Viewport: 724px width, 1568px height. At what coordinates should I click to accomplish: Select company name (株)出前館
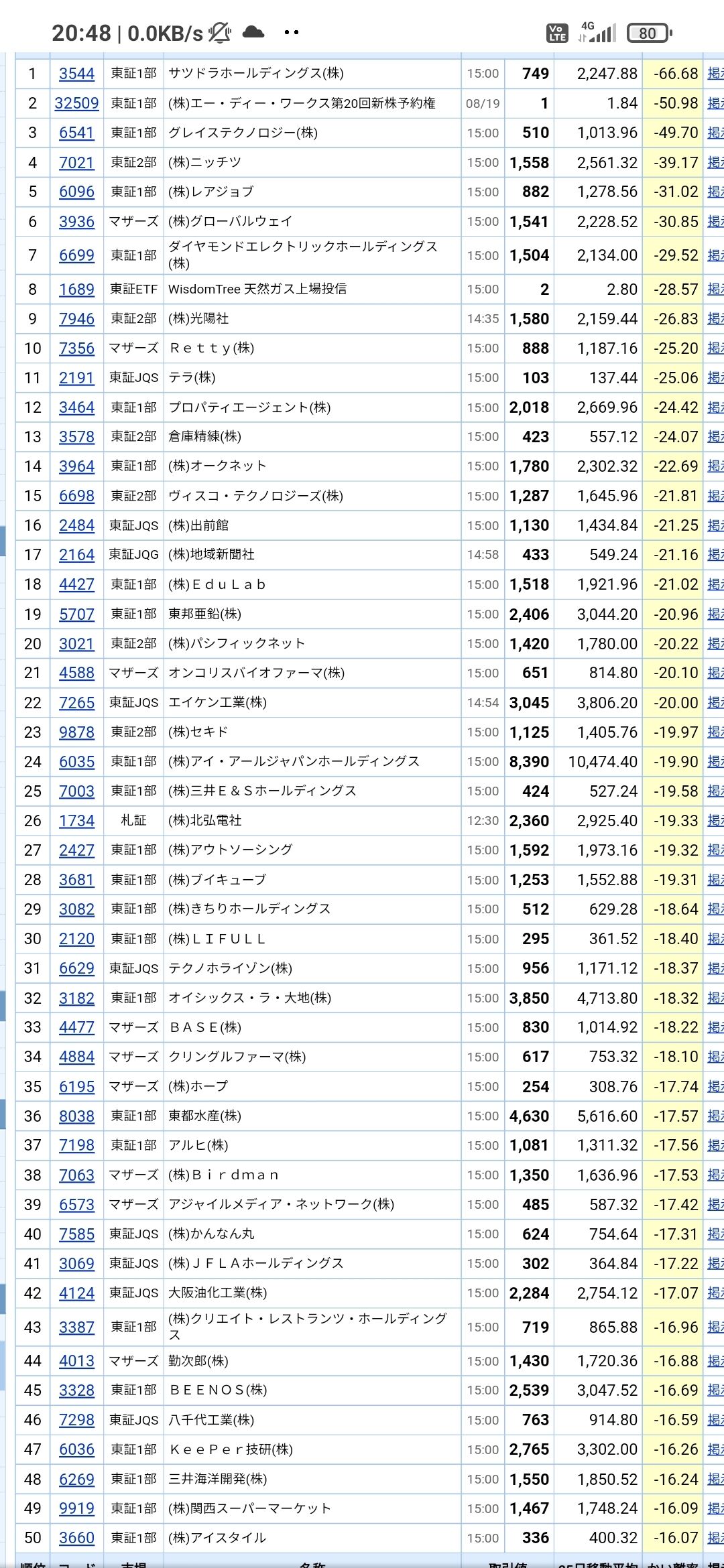click(198, 525)
